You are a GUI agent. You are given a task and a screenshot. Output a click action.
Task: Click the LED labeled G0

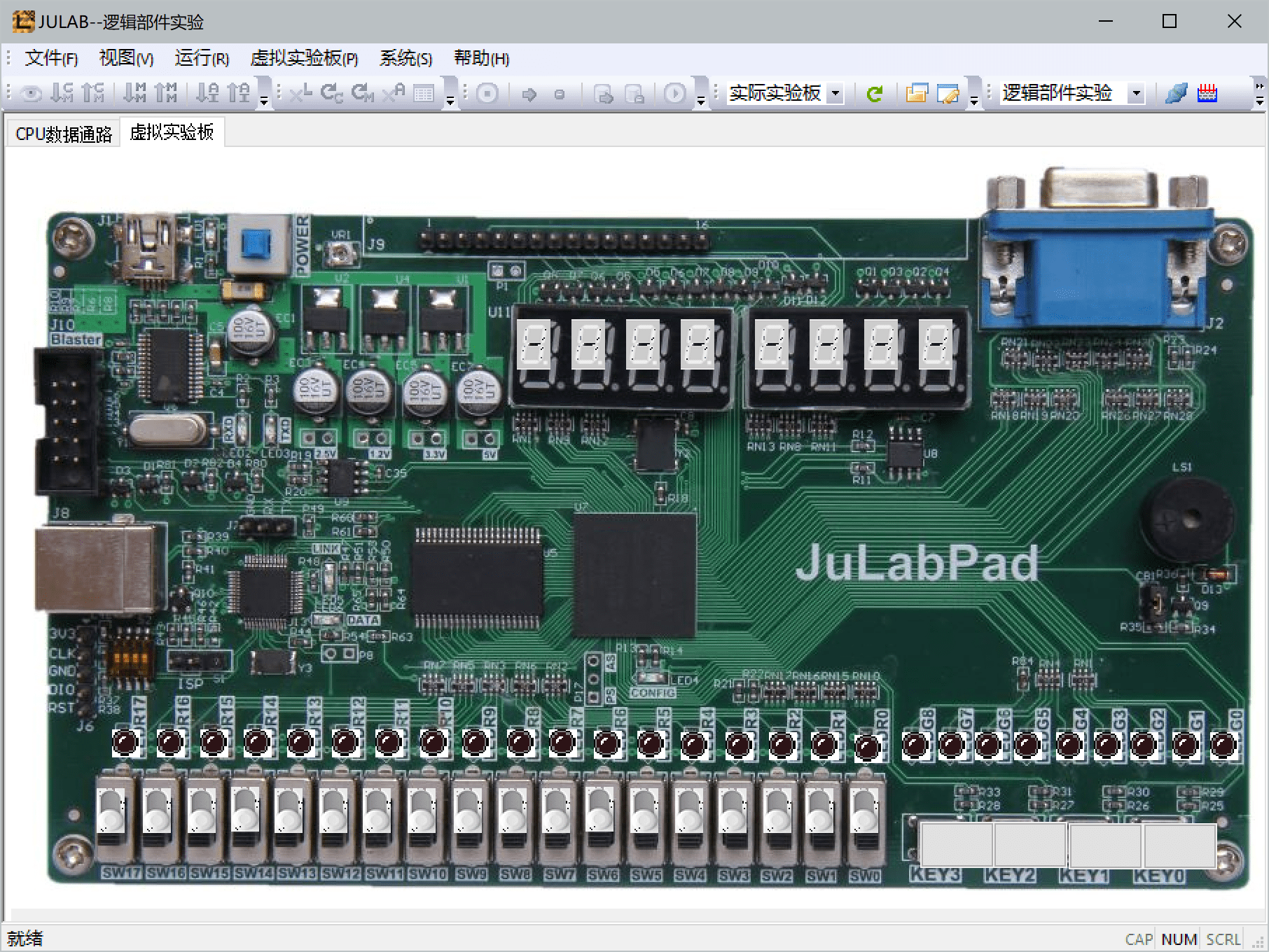tap(1223, 746)
